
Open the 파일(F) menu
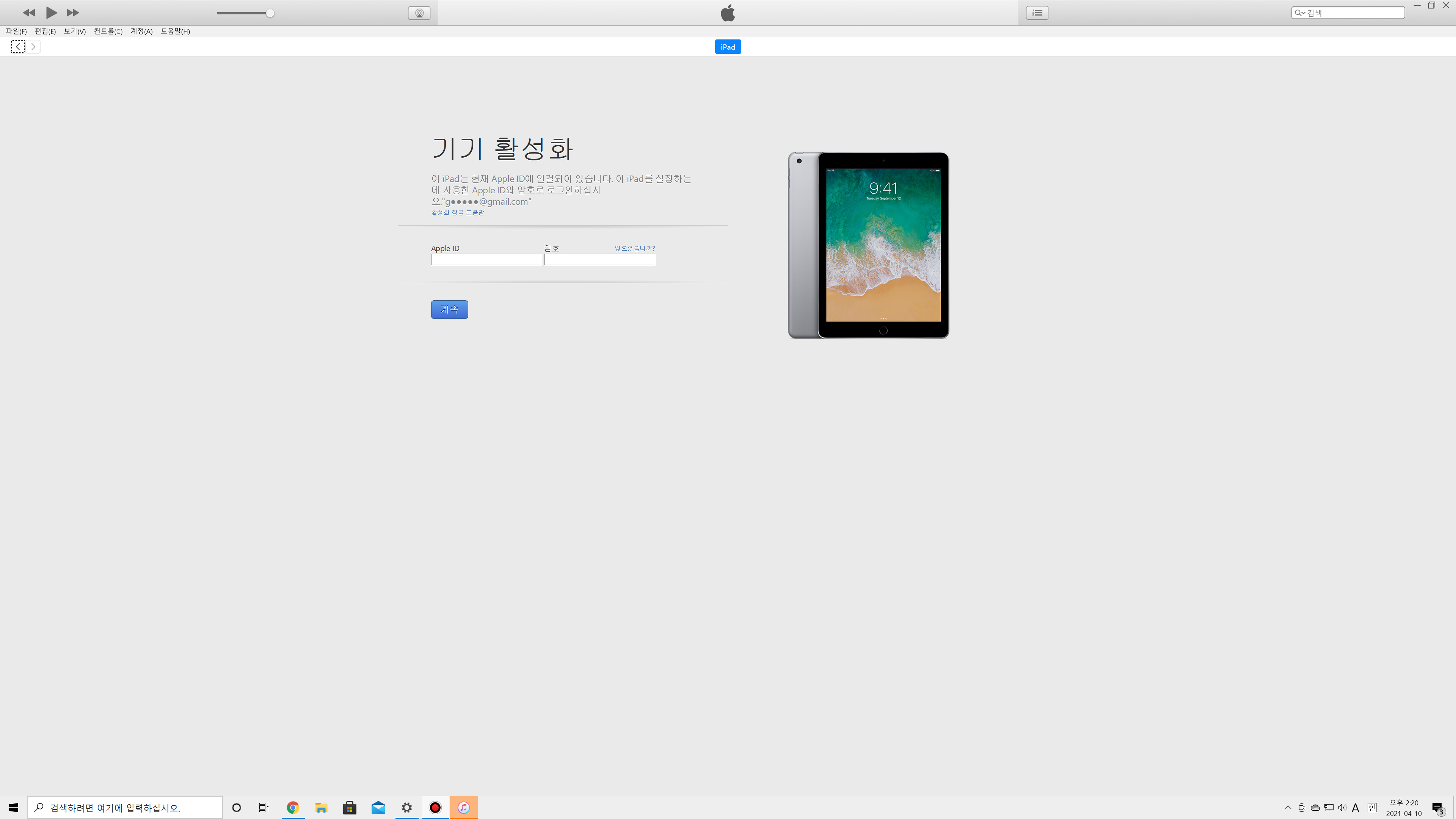(16, 31)
